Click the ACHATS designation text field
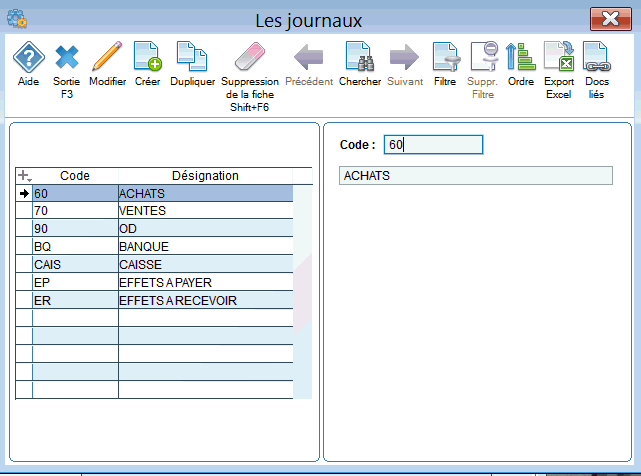 [x=475, y=176]
